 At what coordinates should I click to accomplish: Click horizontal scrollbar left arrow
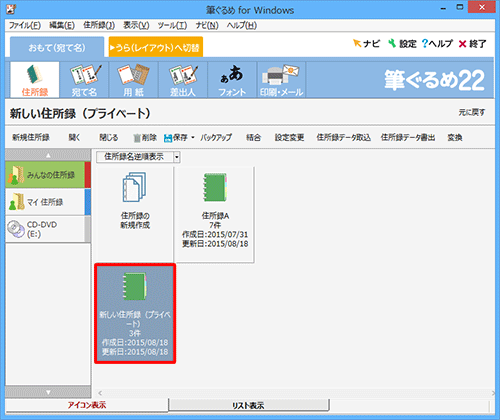[100, 393]
